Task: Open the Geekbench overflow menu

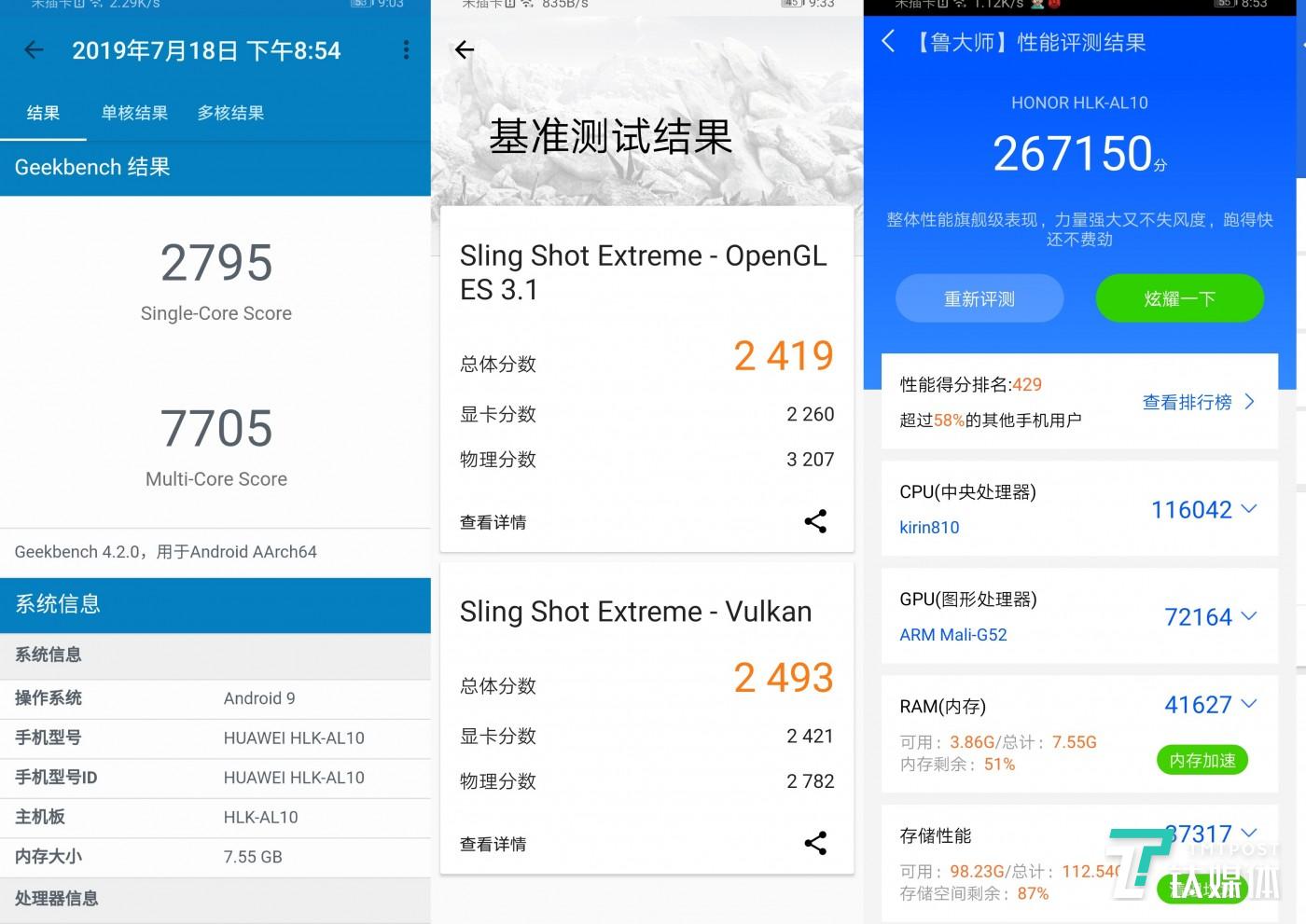Action: click(406, 50)
